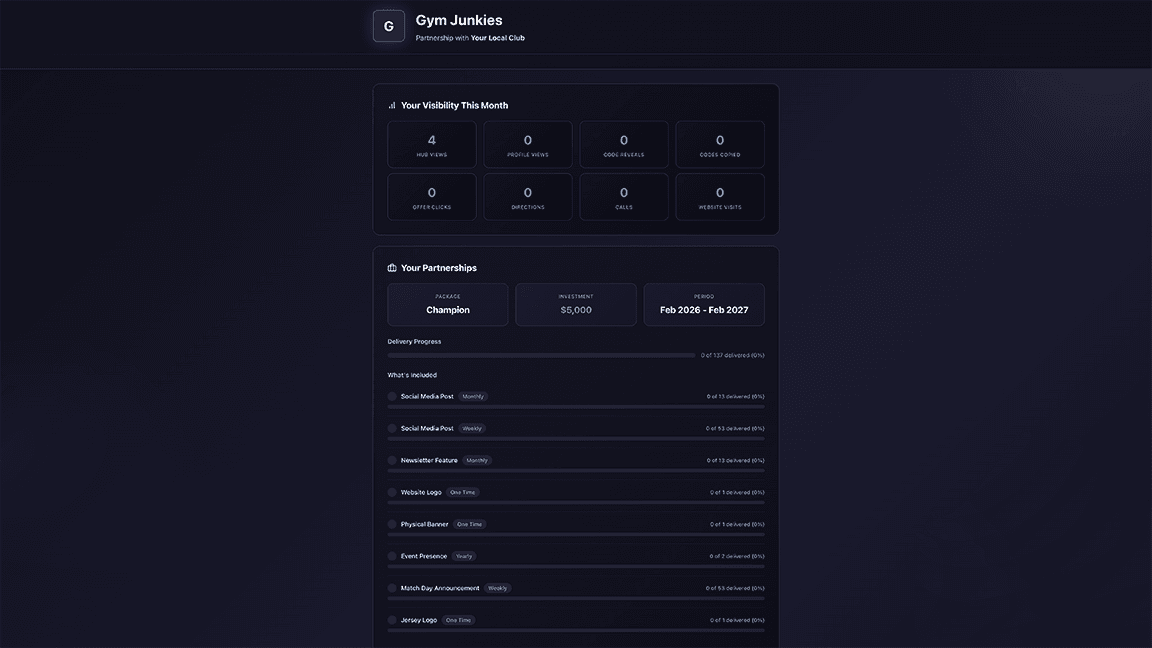
Task: Click the Website Visits stat card
Action: [x=720, y=197]
